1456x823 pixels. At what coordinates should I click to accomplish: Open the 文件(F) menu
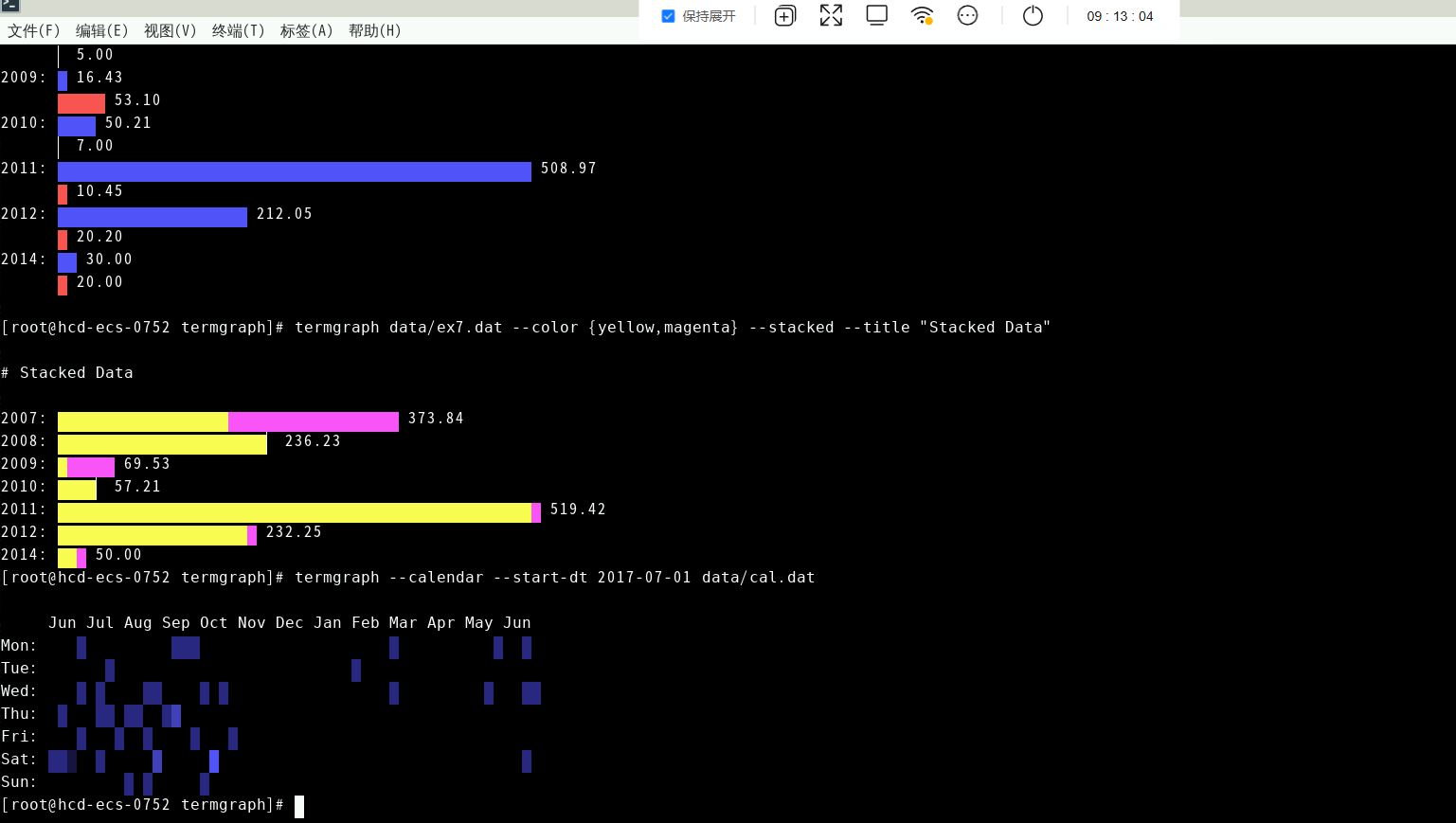click(x=34, y=31)
